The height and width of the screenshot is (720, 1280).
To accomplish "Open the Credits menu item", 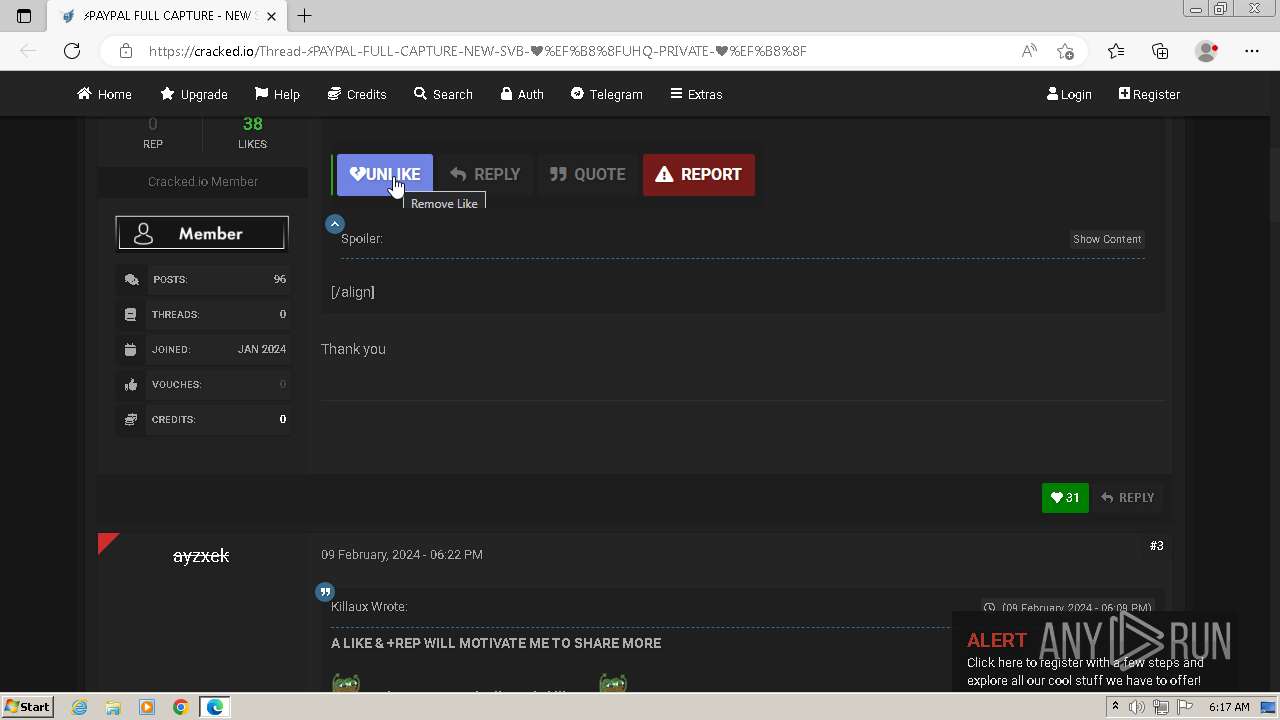I will tap(357, 94).
